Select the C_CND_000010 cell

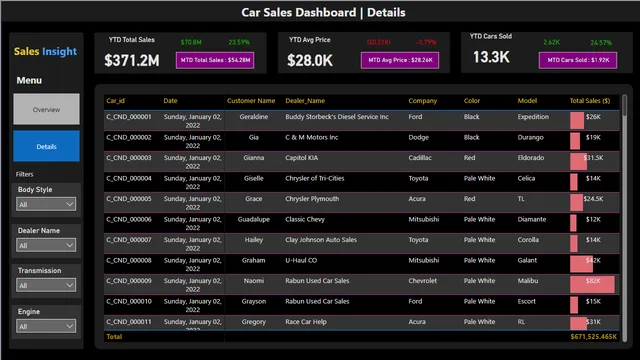tap(129, 301)
